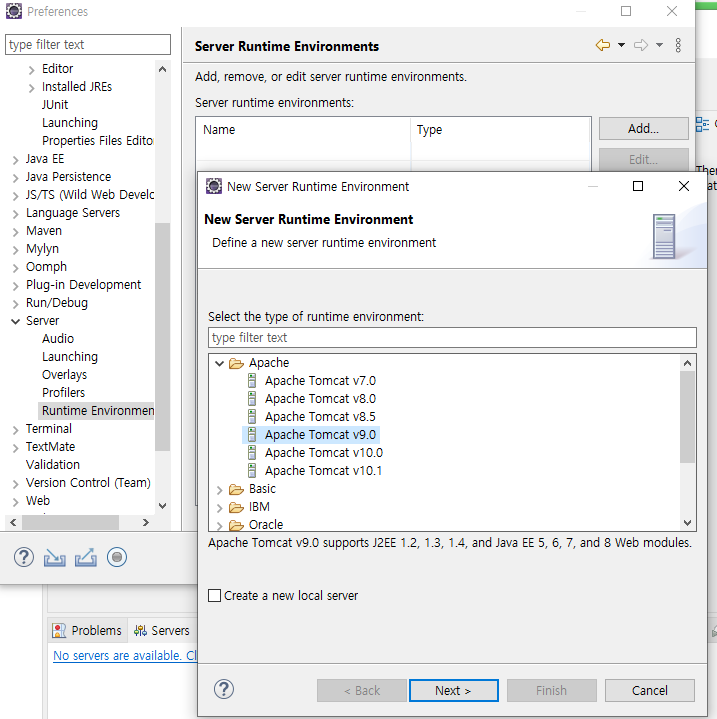Open the back history dropdown arrow
This screenshot has width=717, height=719.
(621, 45)
